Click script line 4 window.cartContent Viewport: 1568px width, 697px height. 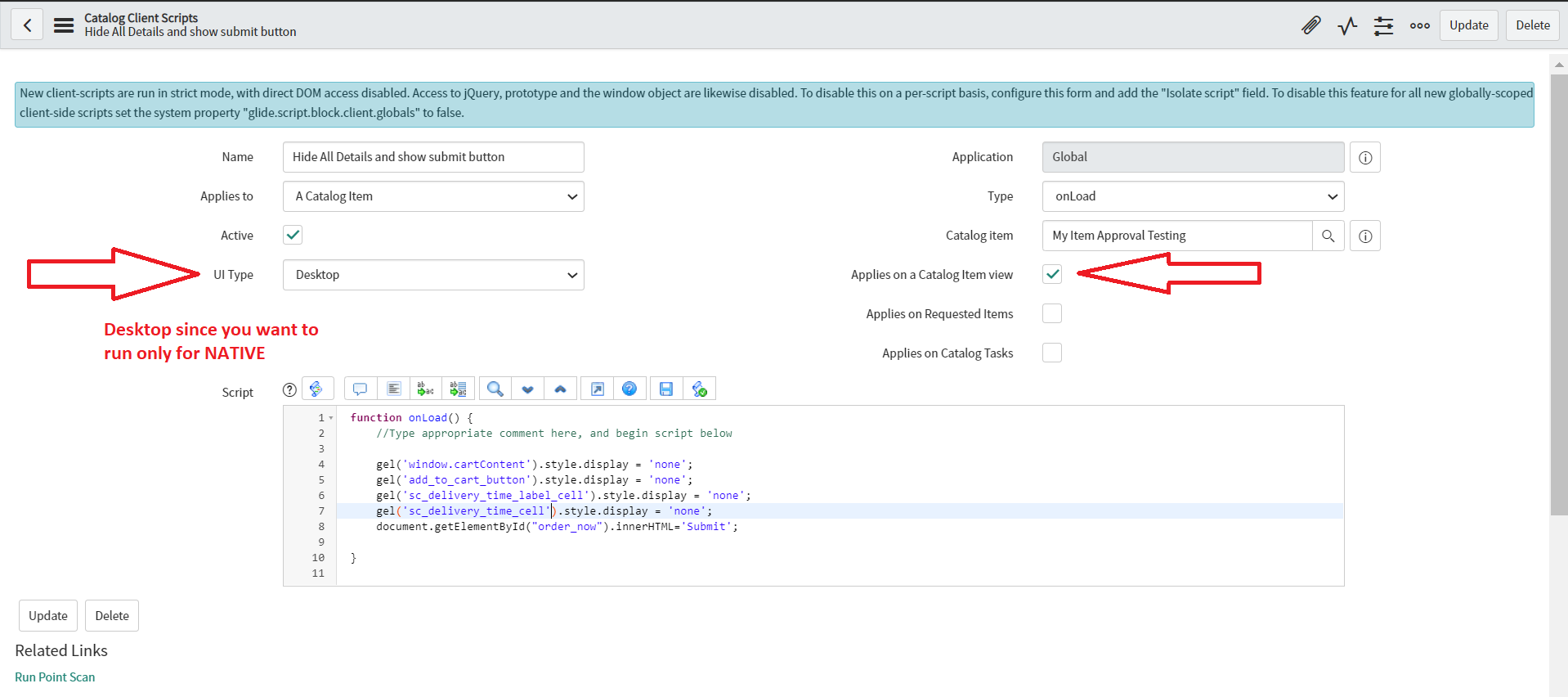467,465
